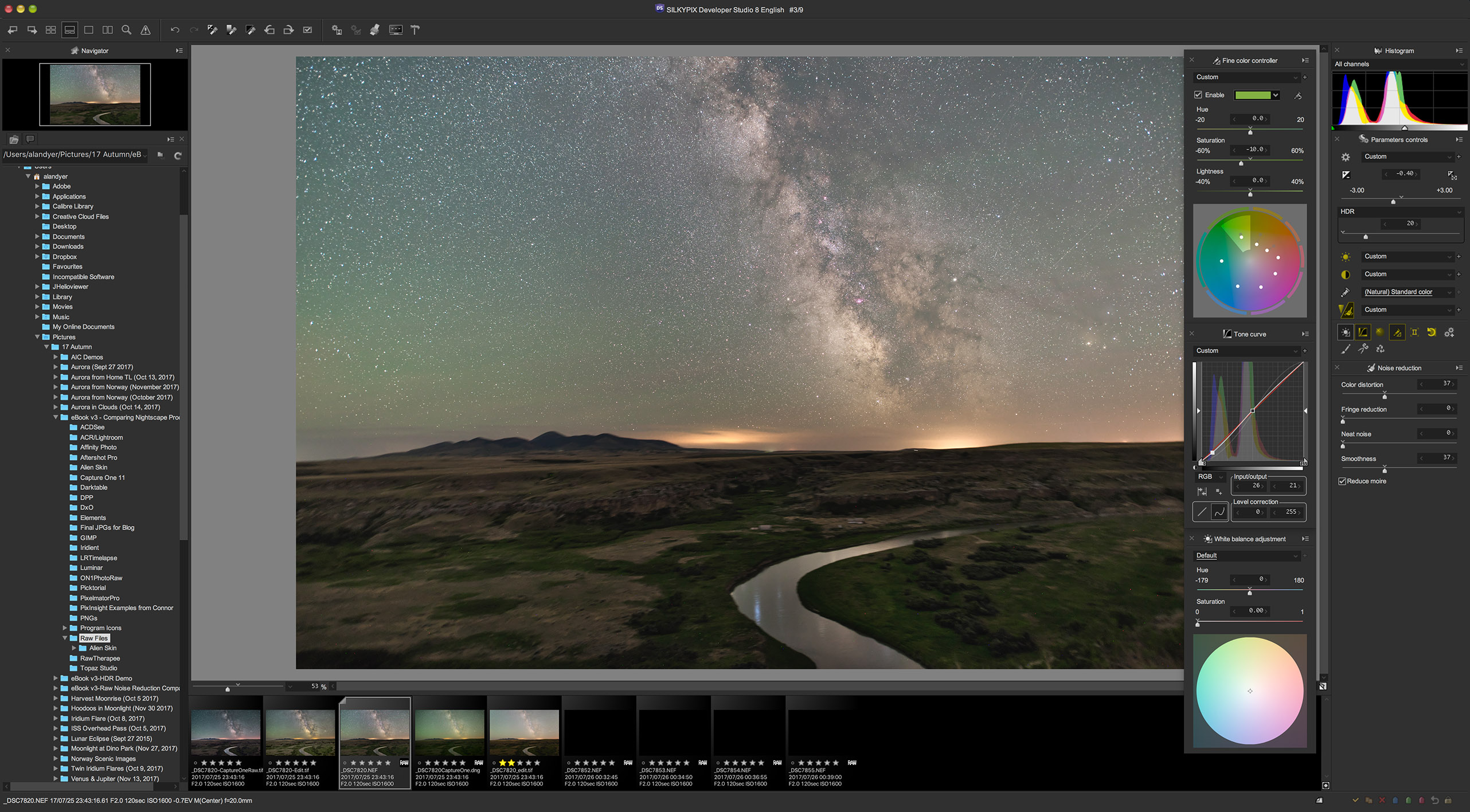Open the tone curve sub-control icon
The image size is (1470, 812).
point(1363,332)
